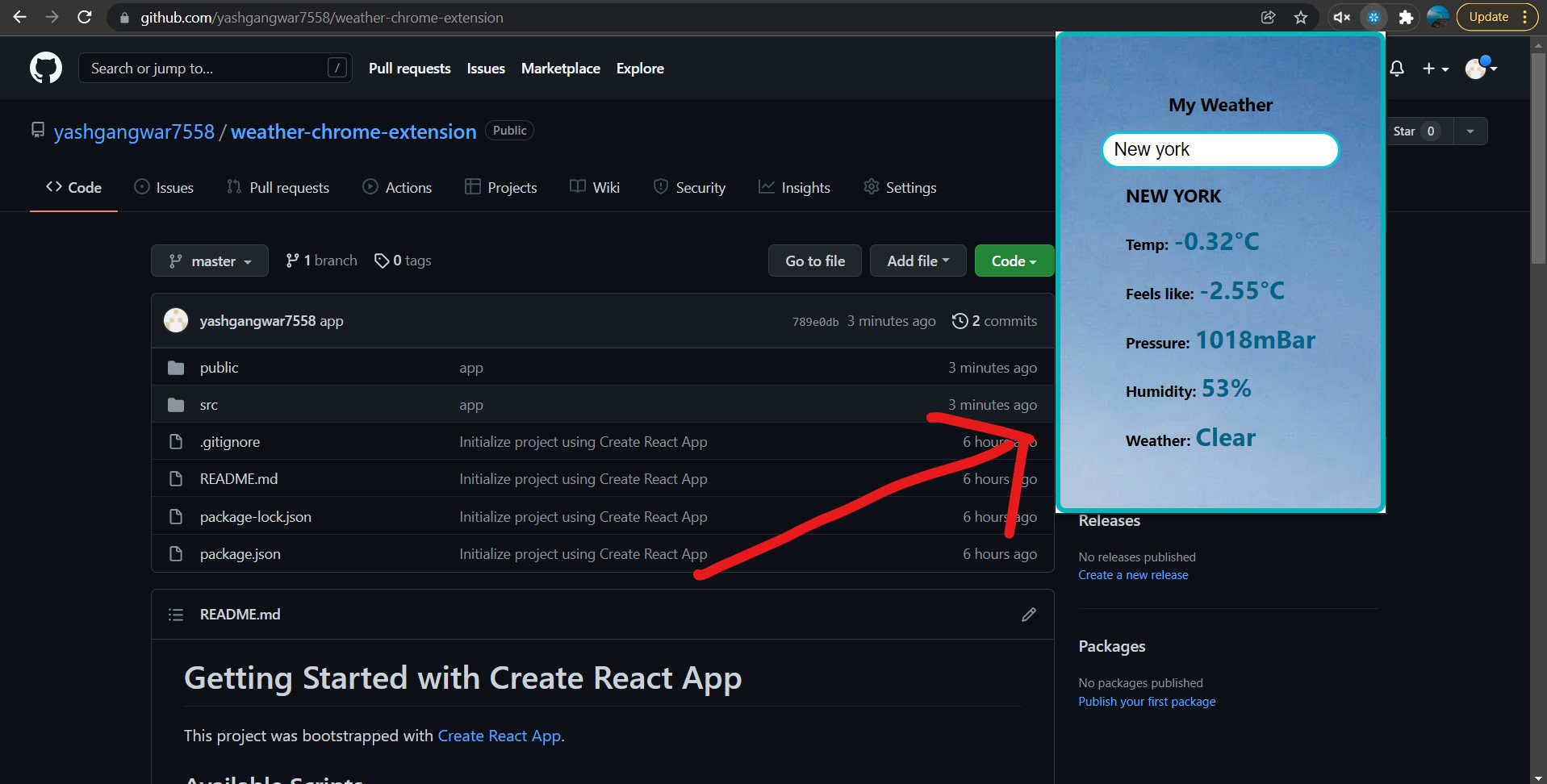Open the Projects tab
This screenshot has width=1547, height=784.
coord(501,187)
